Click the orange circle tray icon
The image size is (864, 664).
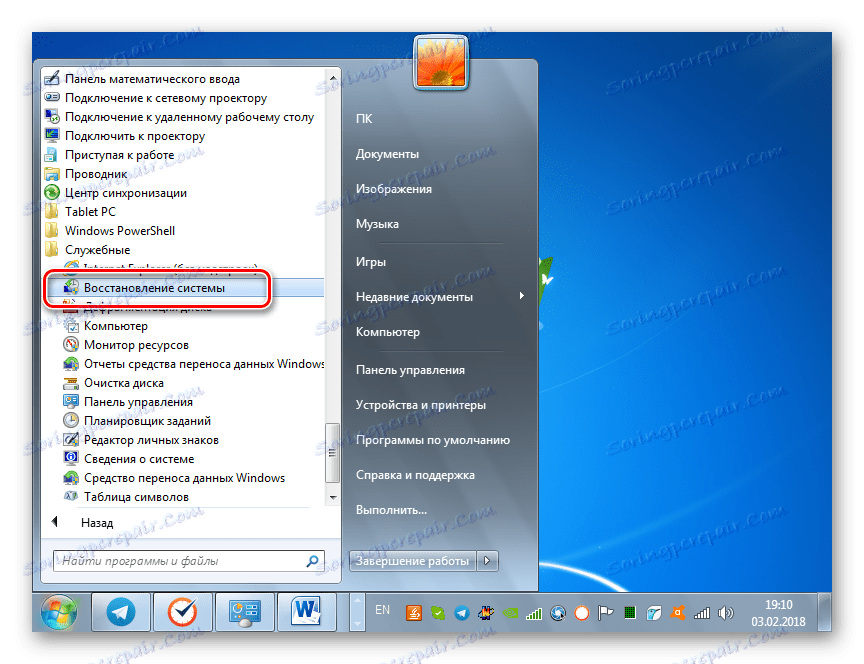click(581, 613)
